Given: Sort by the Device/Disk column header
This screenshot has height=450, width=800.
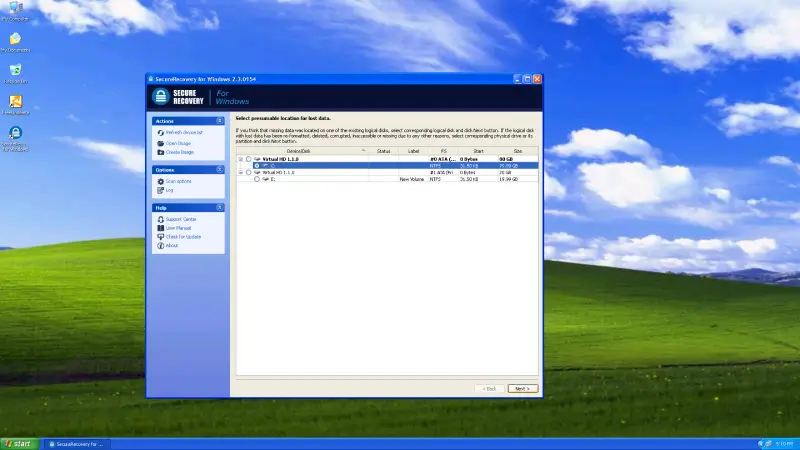Looking at the screenshot, I should tap(299, 151).
